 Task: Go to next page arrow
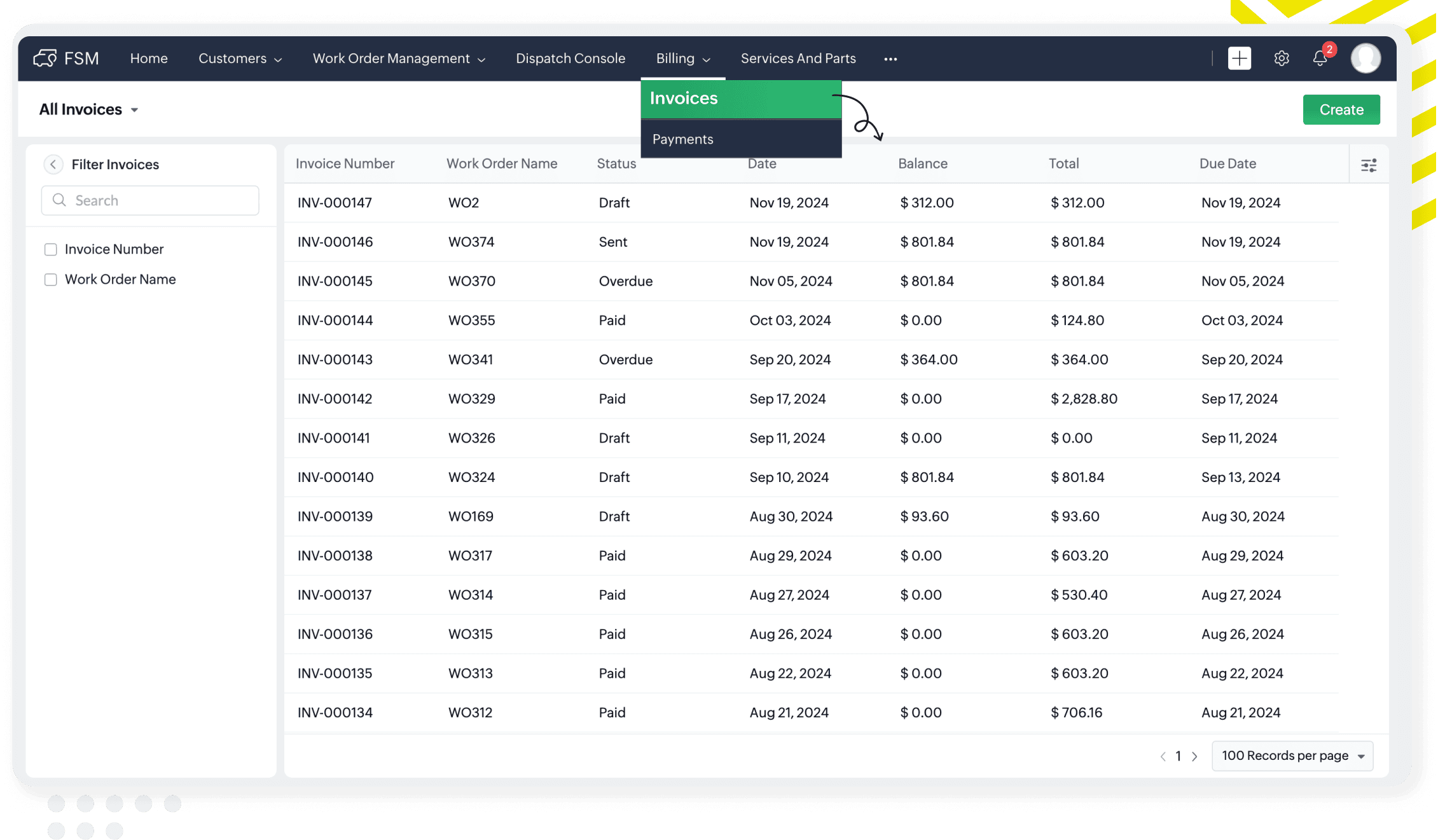click(x=1194, y=756)
